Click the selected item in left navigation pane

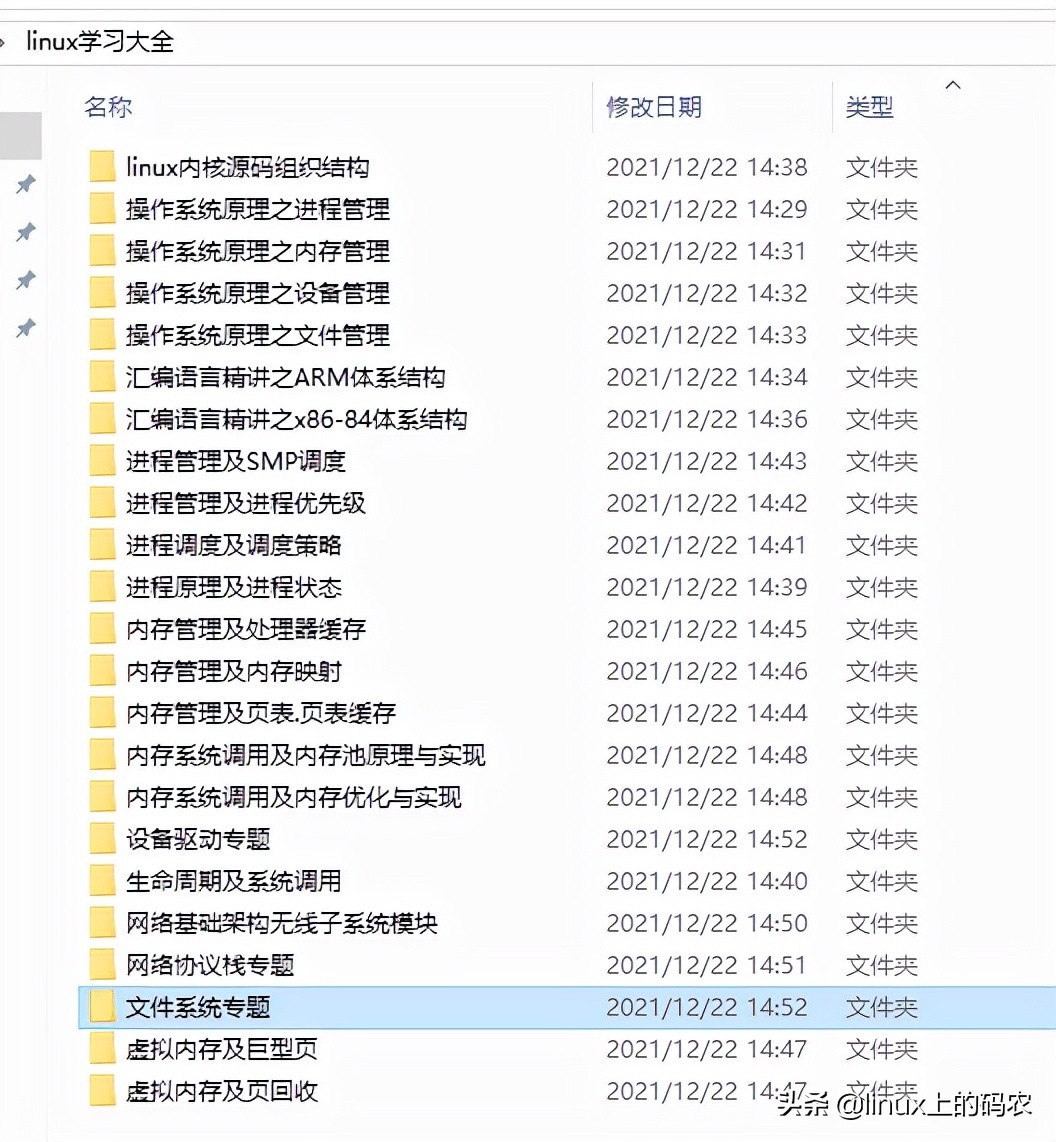coord(20,135)
